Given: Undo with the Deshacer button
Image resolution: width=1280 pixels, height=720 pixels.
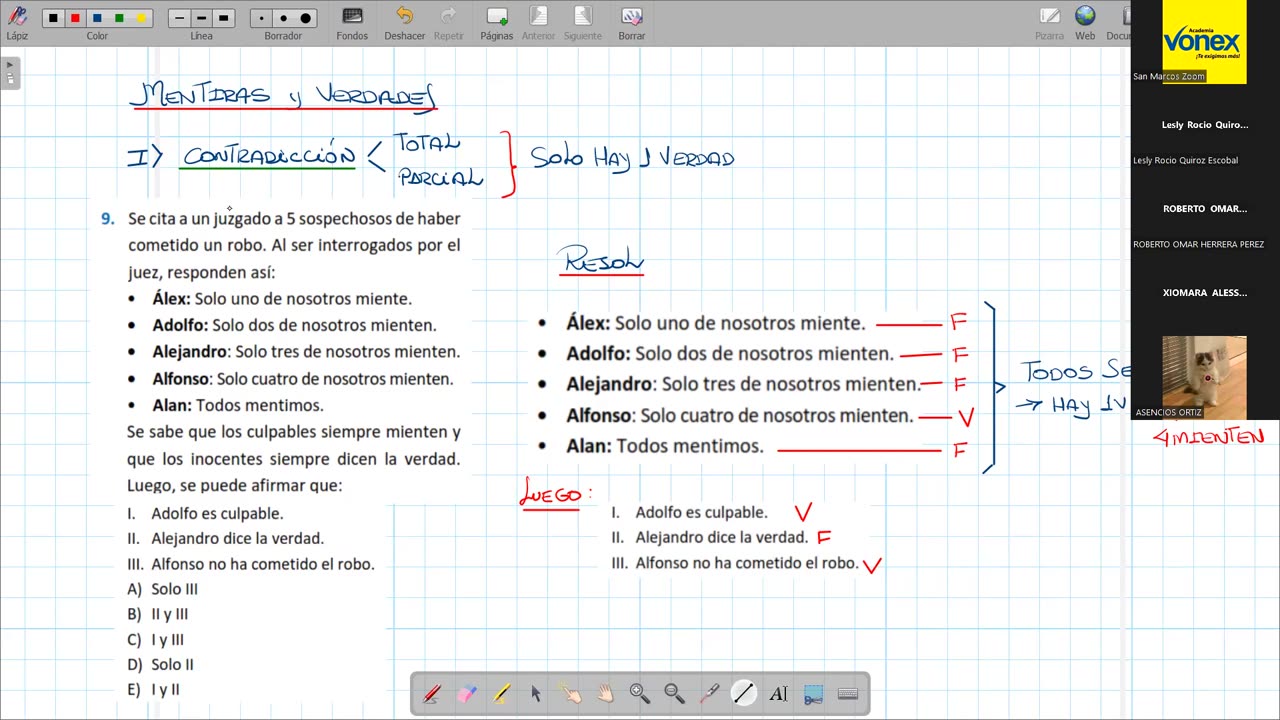Looking at the screenshot, I should click(x=404, y=22).
